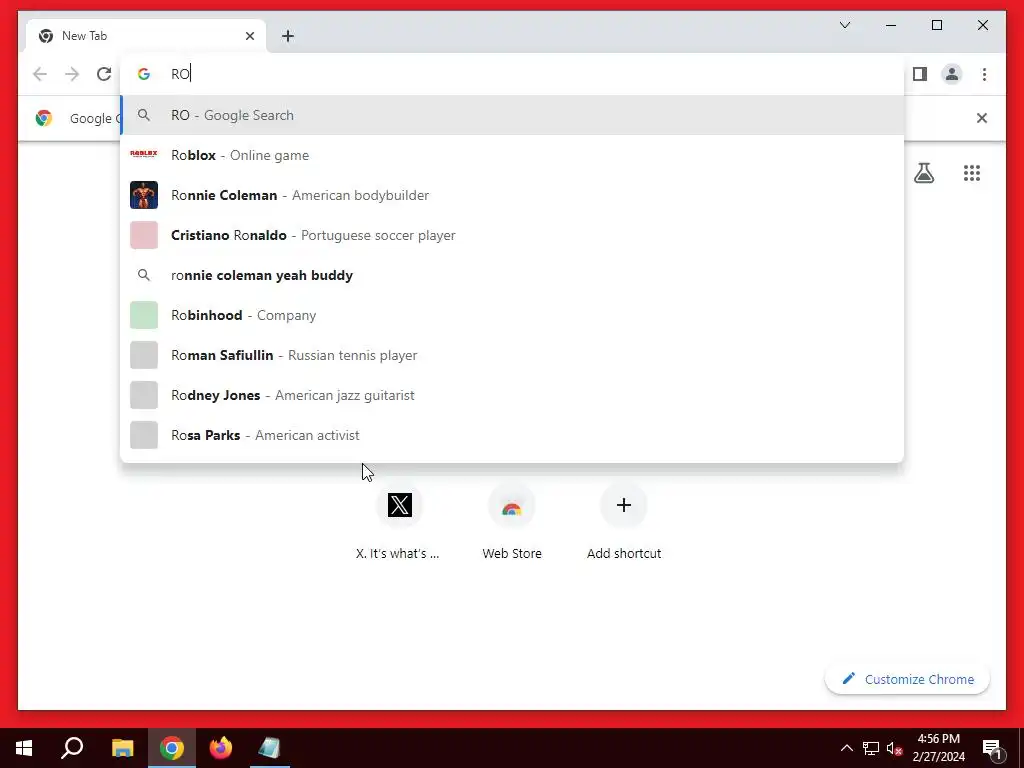Reload the page with refresh icon
The width and height of the screenshot is (1024, 768).
pos(104,74)
